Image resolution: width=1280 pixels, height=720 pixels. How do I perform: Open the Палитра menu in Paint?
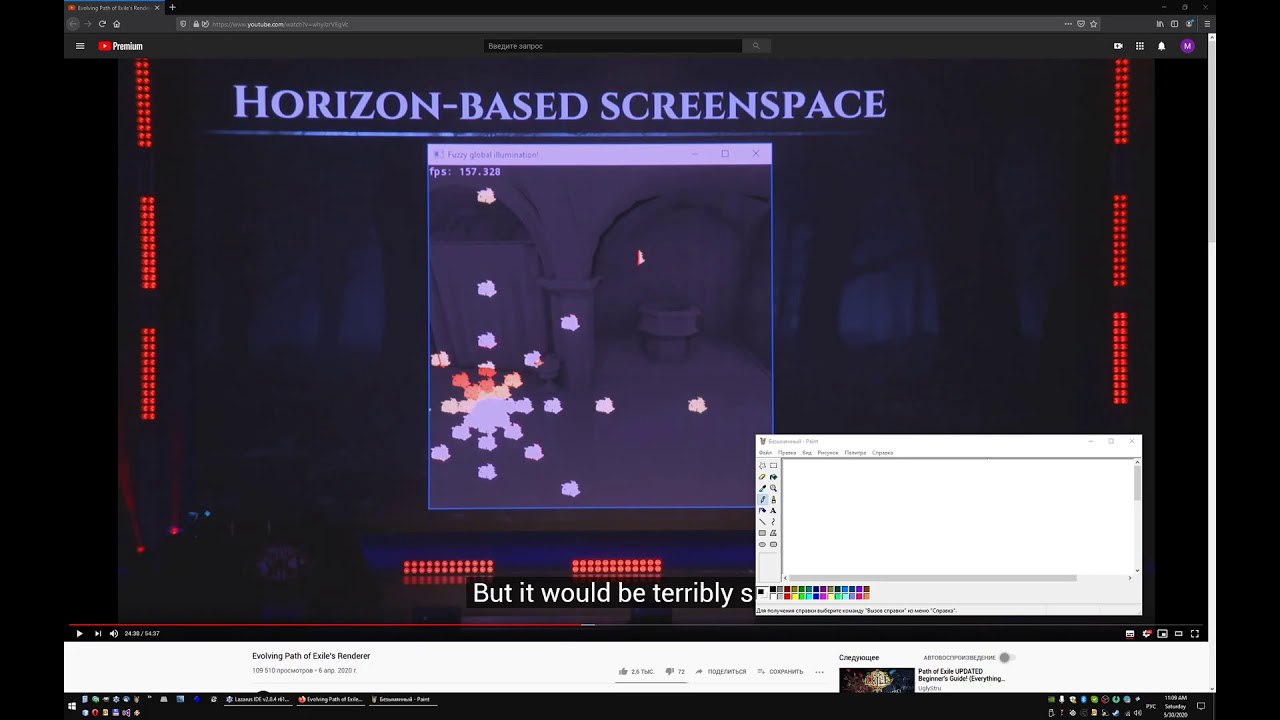(x=855, y=453)
